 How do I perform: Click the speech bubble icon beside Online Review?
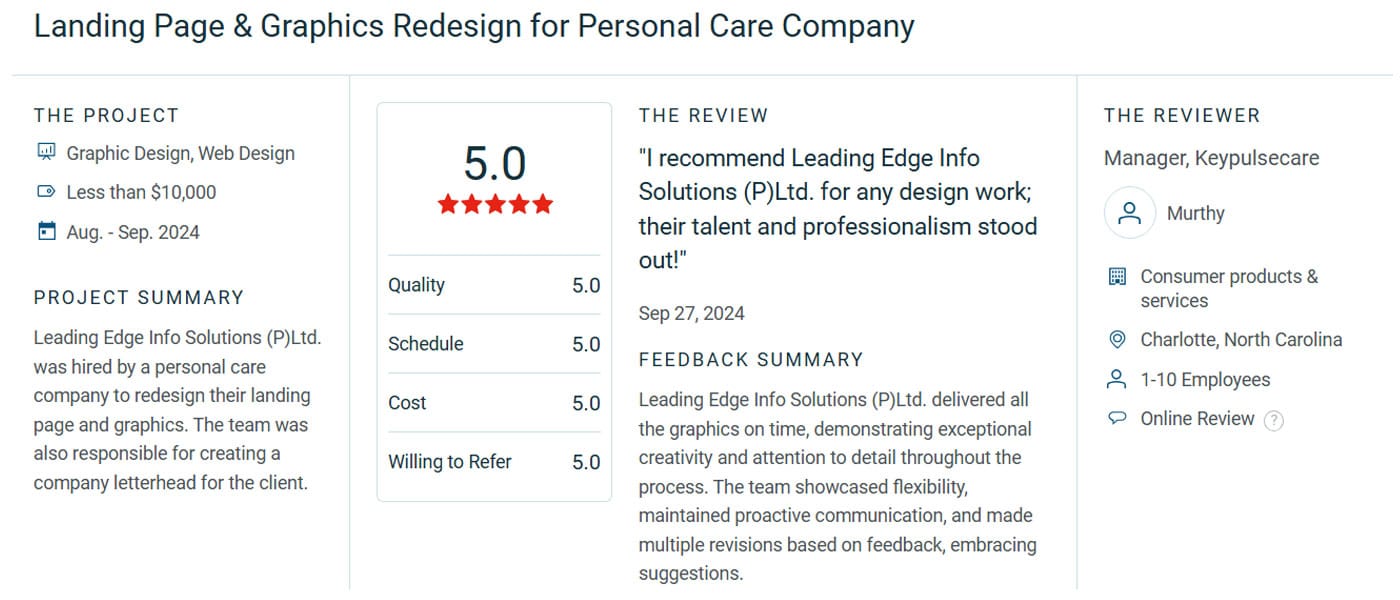[1115, 418]
